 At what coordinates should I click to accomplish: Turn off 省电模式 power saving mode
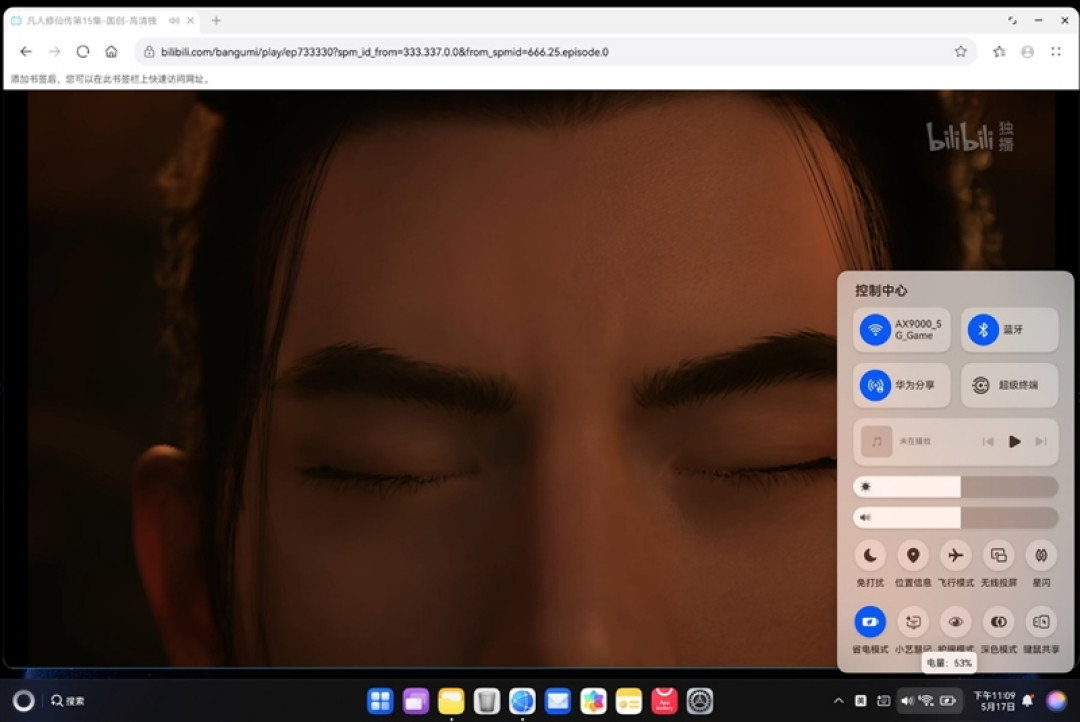click(x=870, y=621)
